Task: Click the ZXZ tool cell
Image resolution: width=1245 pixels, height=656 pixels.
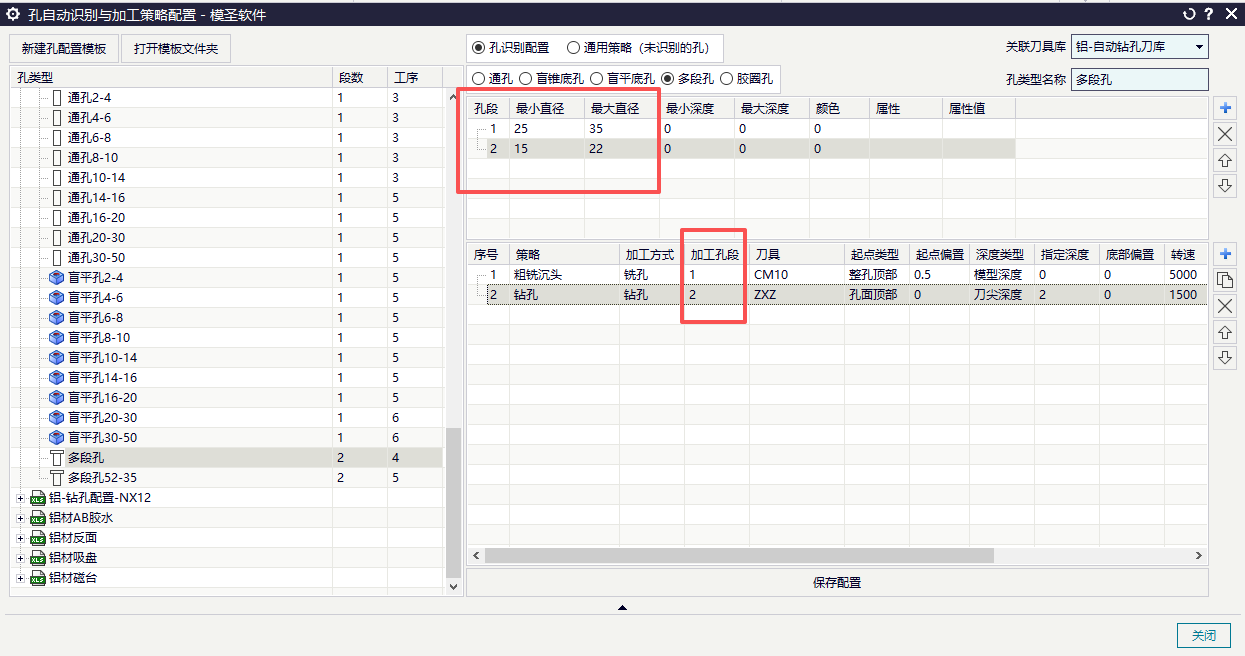Action: pyautogui.click(x=796, y=294)
